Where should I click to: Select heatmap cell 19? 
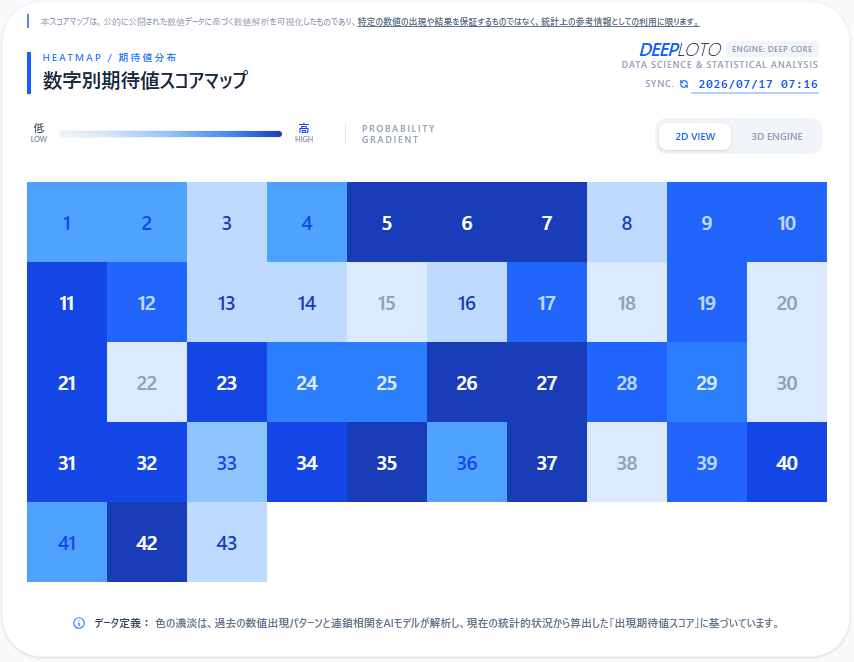tap(707, 302)
